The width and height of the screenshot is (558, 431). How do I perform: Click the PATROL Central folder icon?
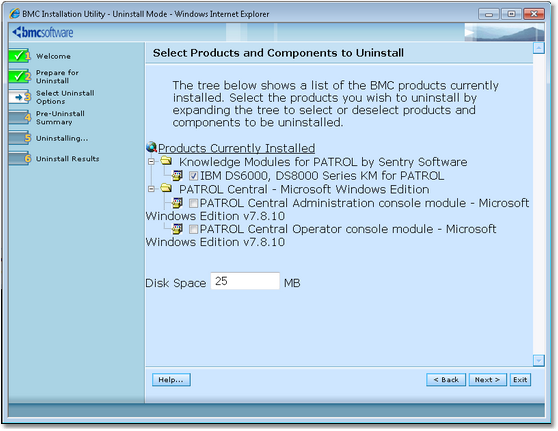point(166,188)
